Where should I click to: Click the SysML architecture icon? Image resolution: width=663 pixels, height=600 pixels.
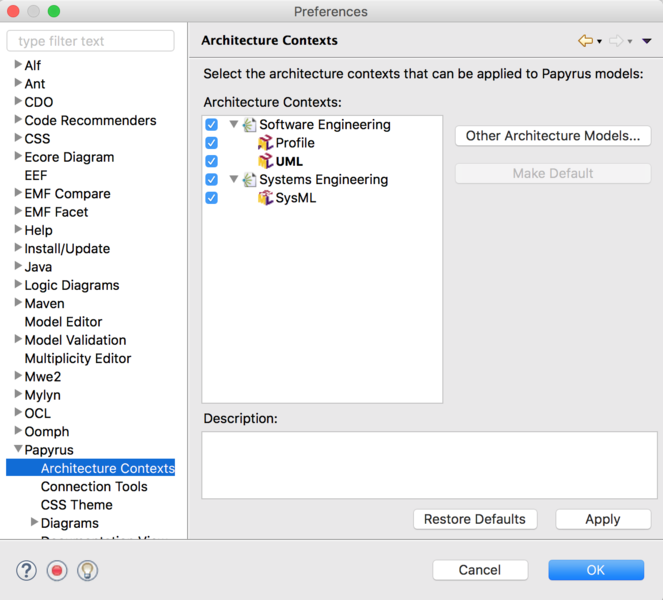265,198
